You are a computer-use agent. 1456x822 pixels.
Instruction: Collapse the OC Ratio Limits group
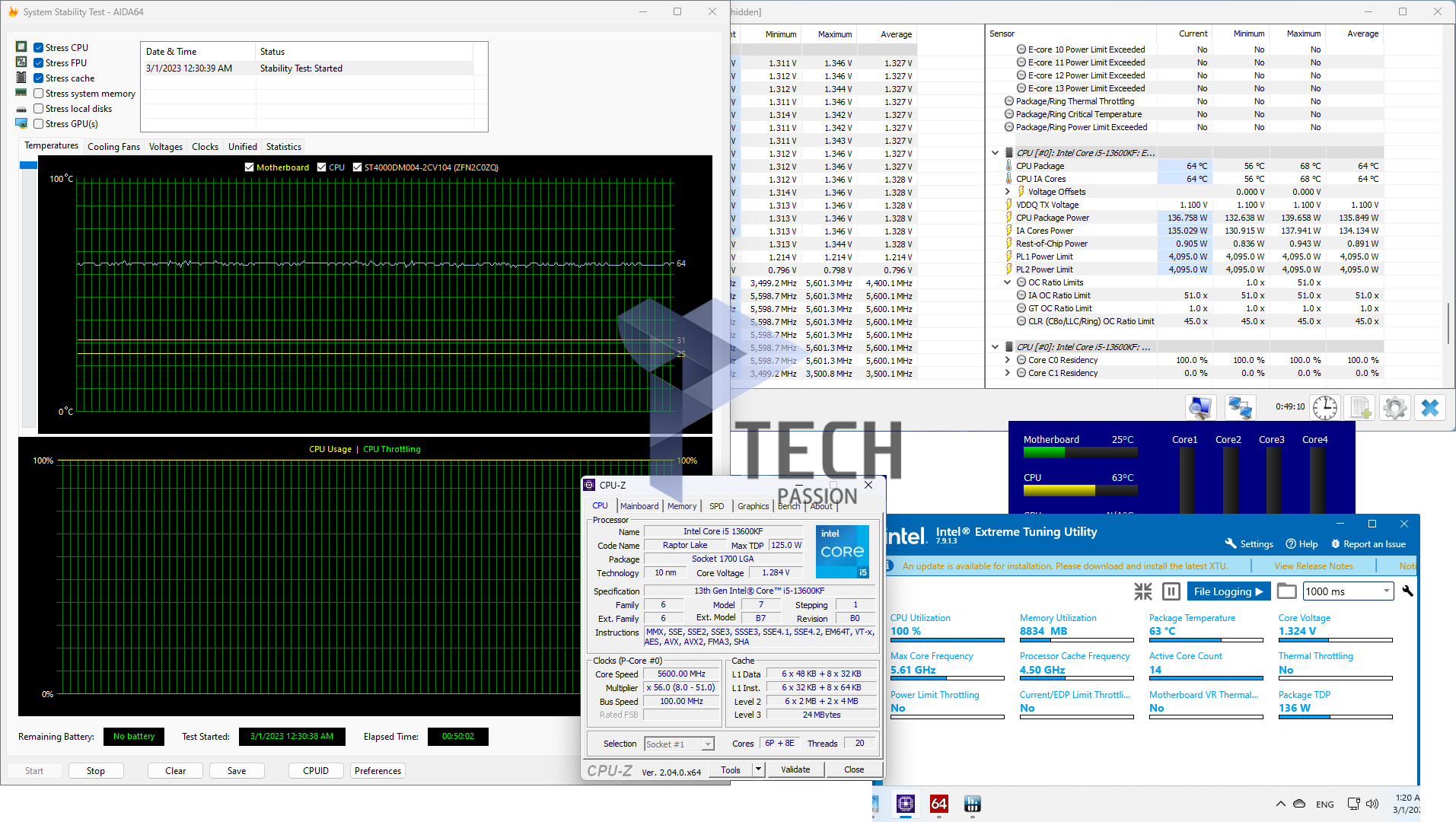tap(1008, 282)
